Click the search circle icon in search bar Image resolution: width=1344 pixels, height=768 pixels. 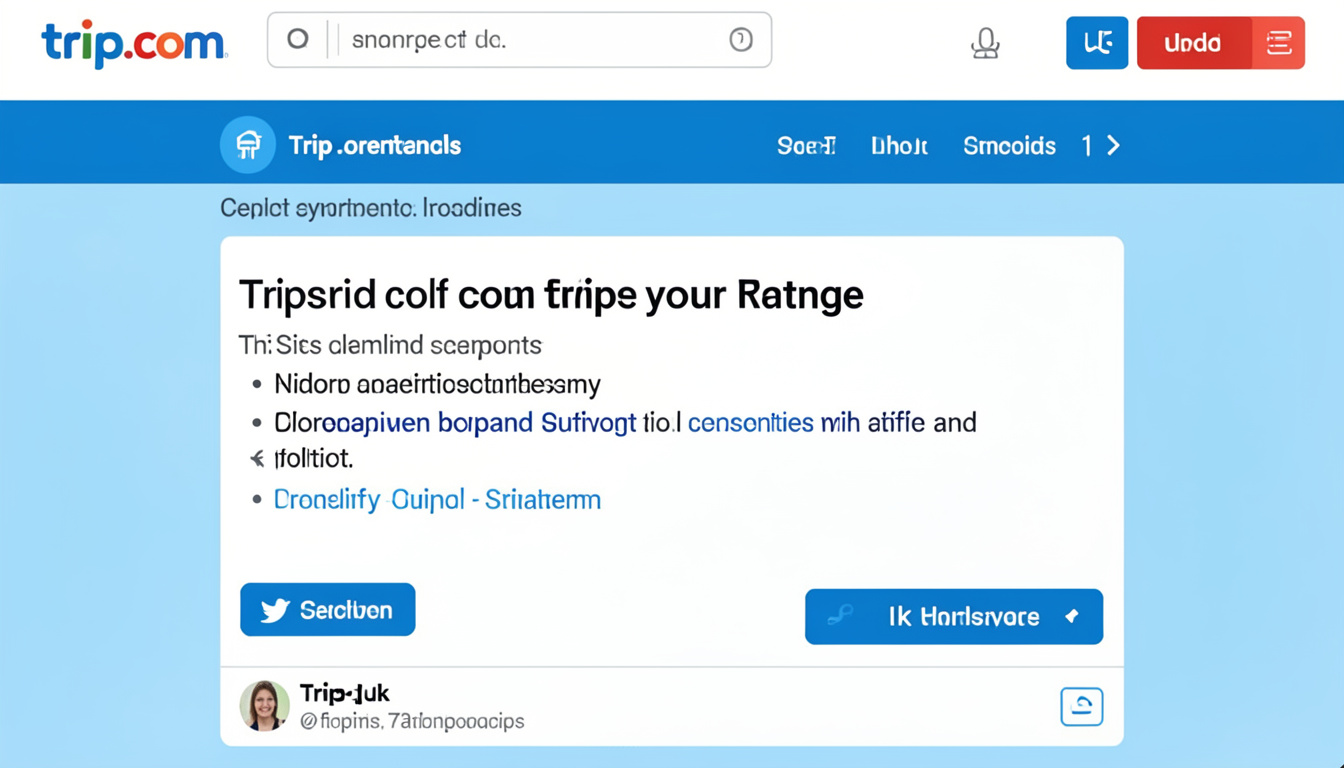[x=298, y=39]
